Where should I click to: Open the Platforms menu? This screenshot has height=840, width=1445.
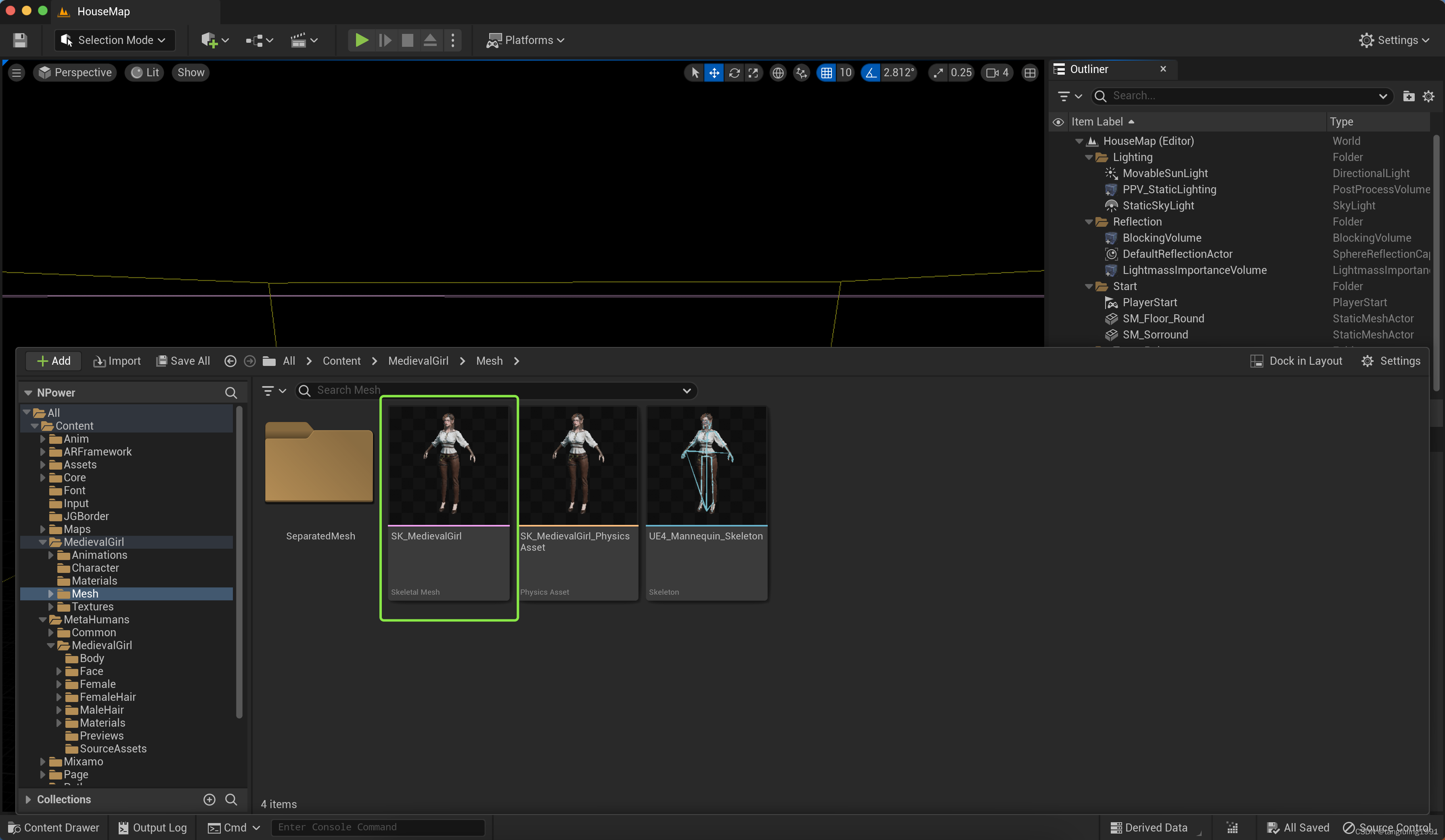(x=525, y=40)
